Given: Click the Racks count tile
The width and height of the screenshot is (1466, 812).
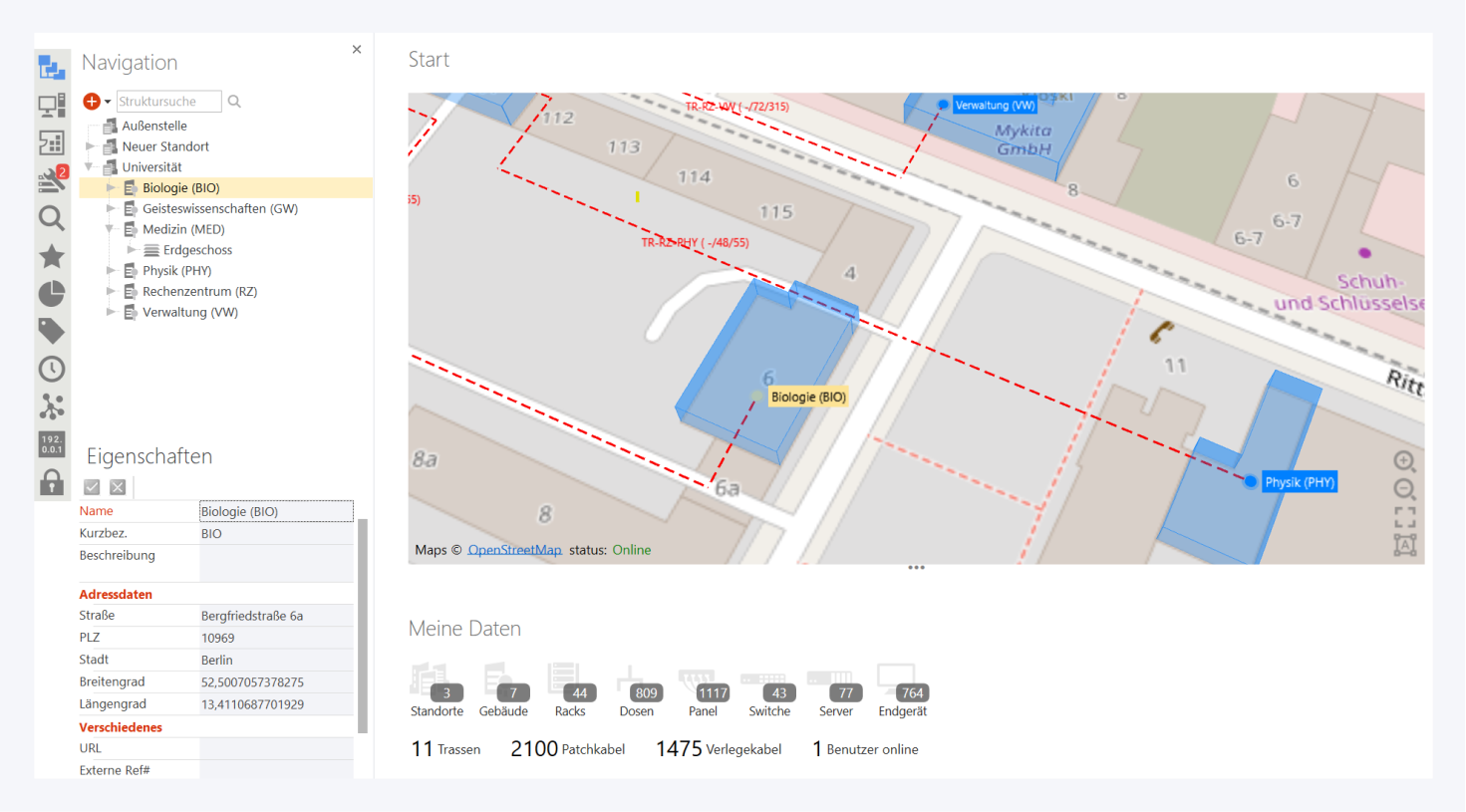Looking at the screenshot, I should (x=570, y=691).
